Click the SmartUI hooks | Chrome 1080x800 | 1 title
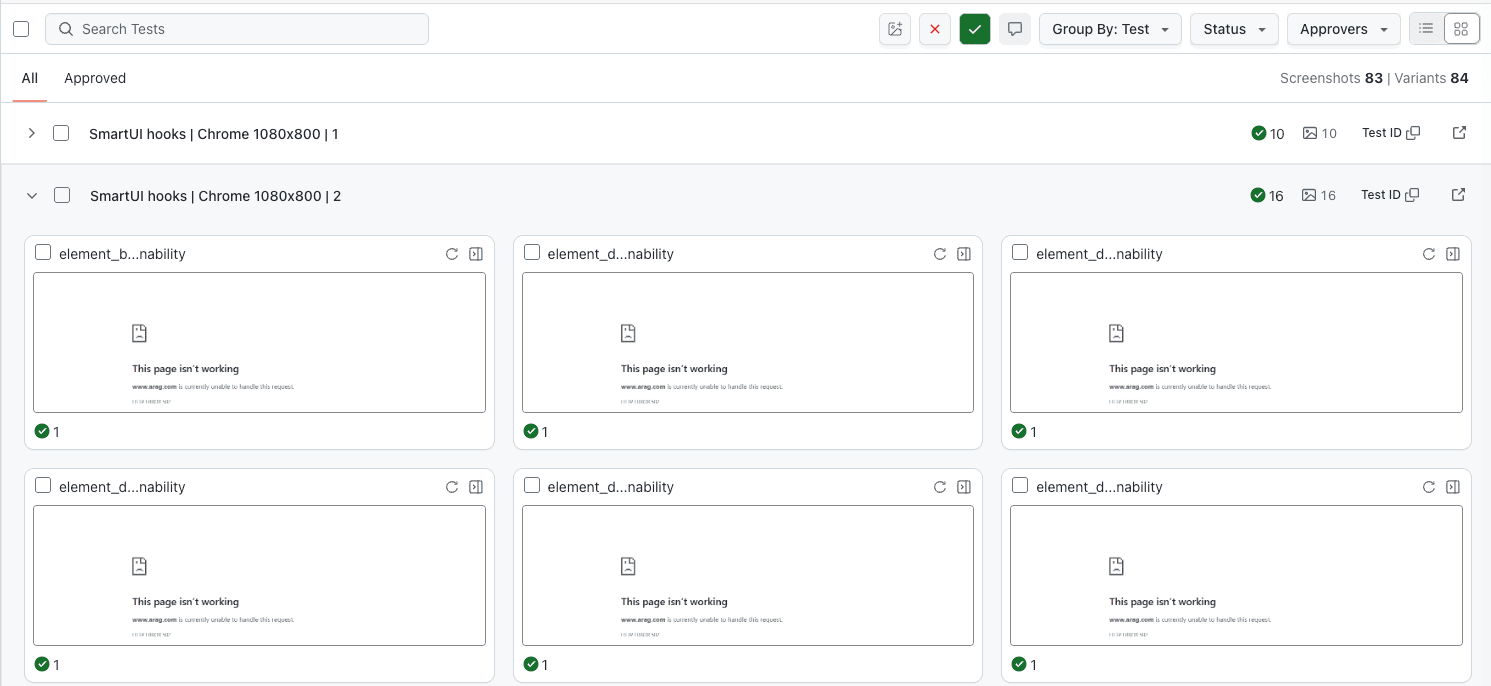The width and height of the screenshot is (1491, 686). click(x=214, y=134)
